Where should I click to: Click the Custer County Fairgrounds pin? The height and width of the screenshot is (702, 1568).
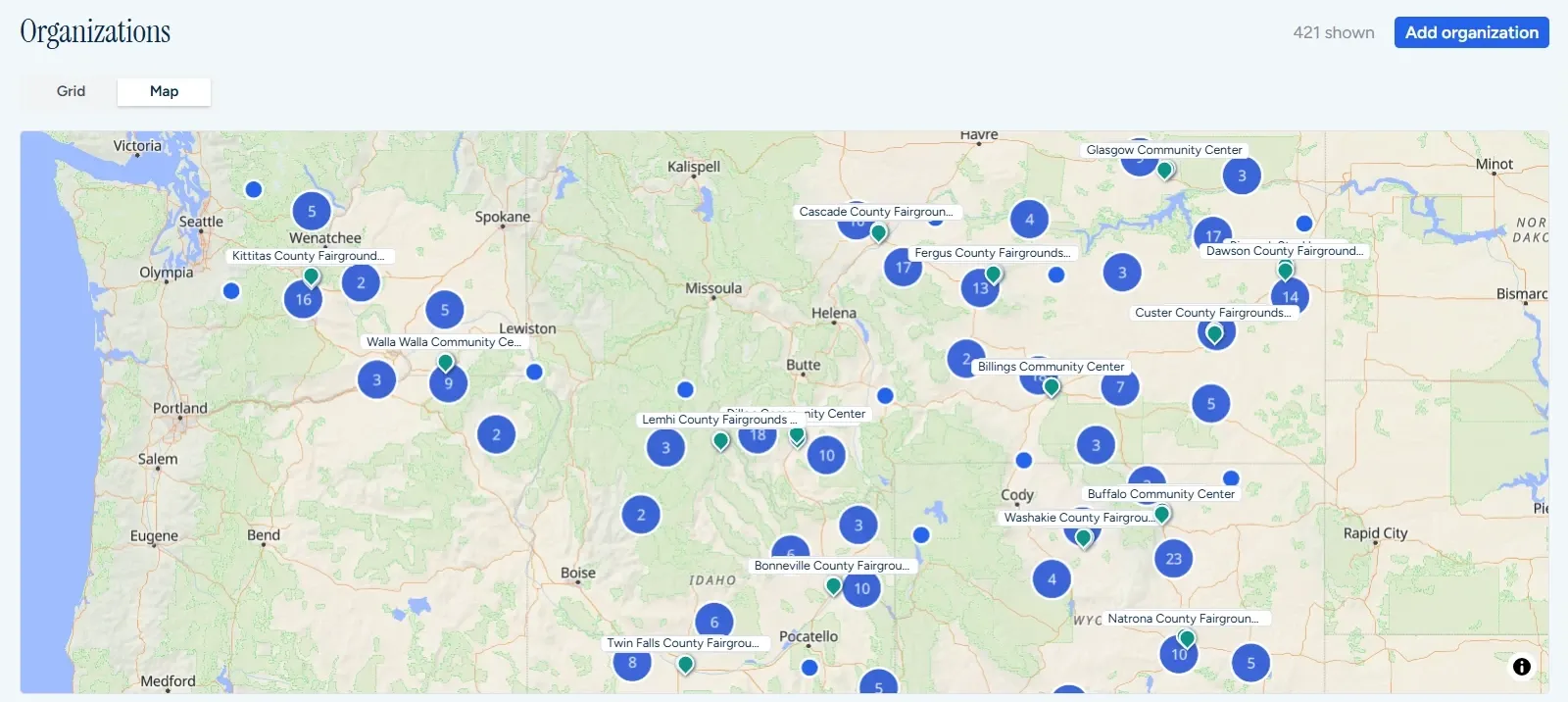pyautogui.click(x=1215, y=333)
